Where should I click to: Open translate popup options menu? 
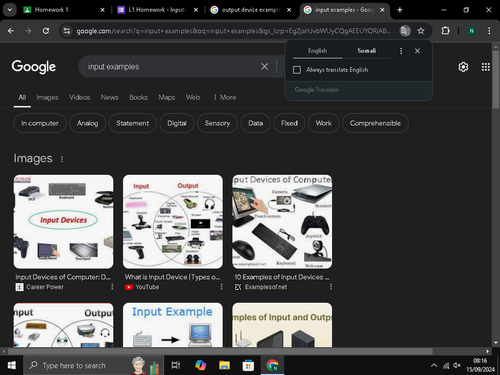[401, 51]
